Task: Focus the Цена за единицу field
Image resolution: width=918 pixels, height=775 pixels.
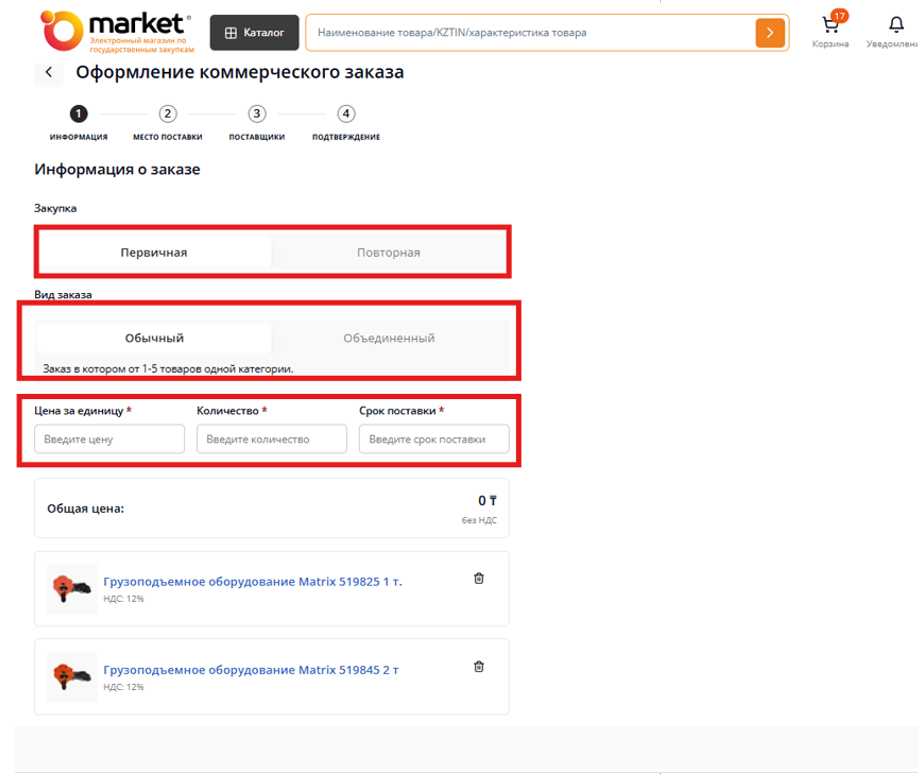Action: 109,439
